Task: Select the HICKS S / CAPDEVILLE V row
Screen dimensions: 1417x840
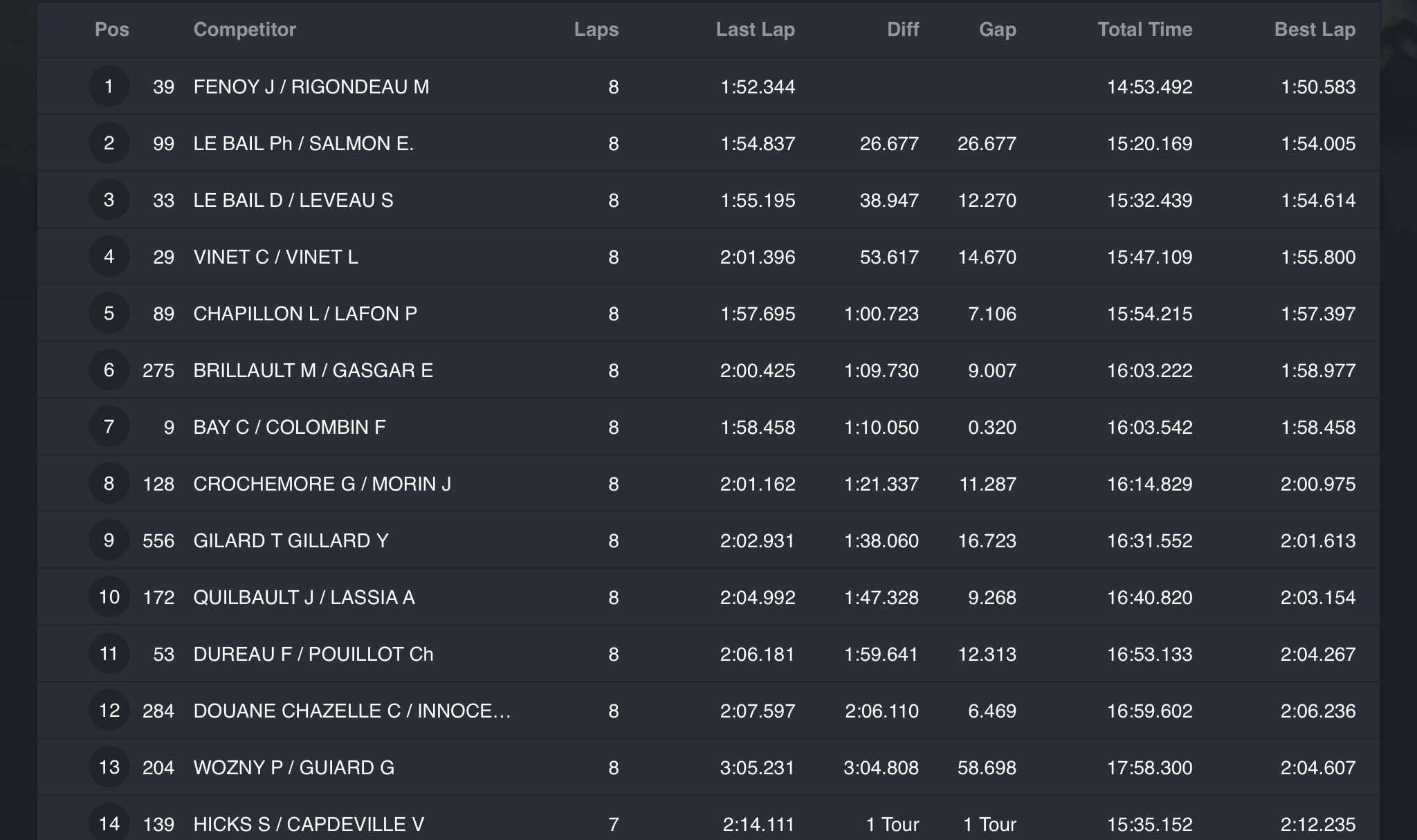Action: [708, 819]
